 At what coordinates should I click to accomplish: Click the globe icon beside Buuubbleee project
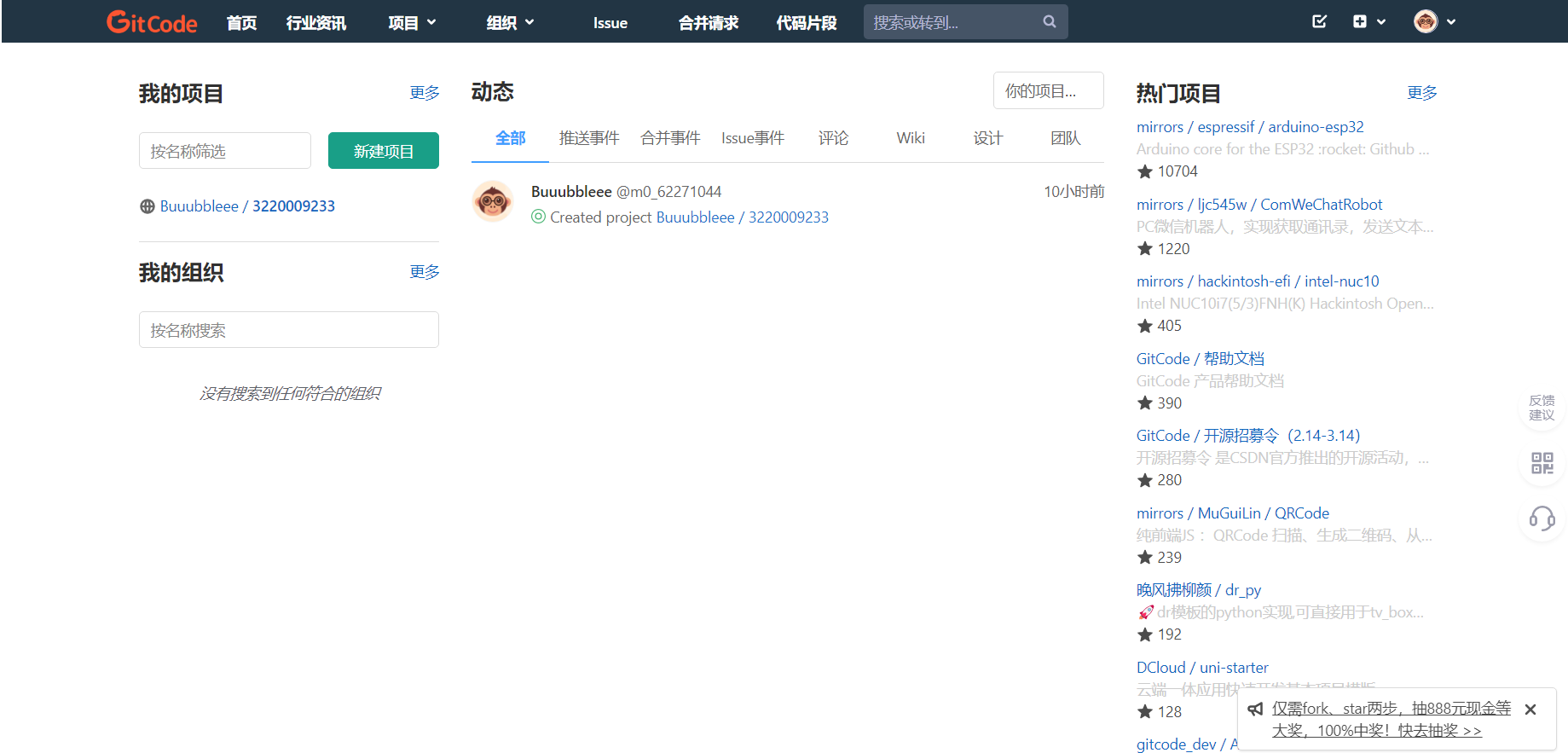[x=148, y=206]
